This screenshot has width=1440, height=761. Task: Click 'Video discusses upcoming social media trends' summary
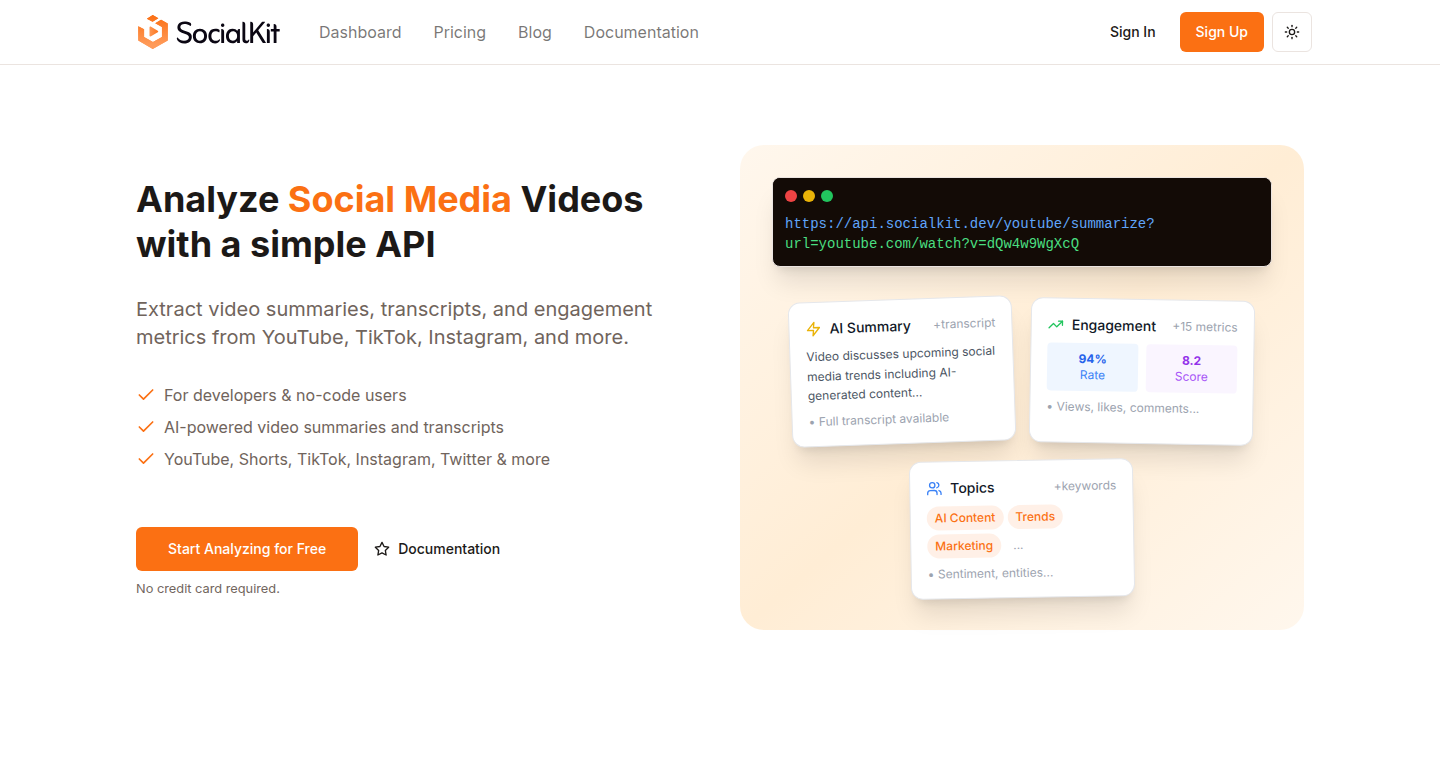(x=902, y=373)
